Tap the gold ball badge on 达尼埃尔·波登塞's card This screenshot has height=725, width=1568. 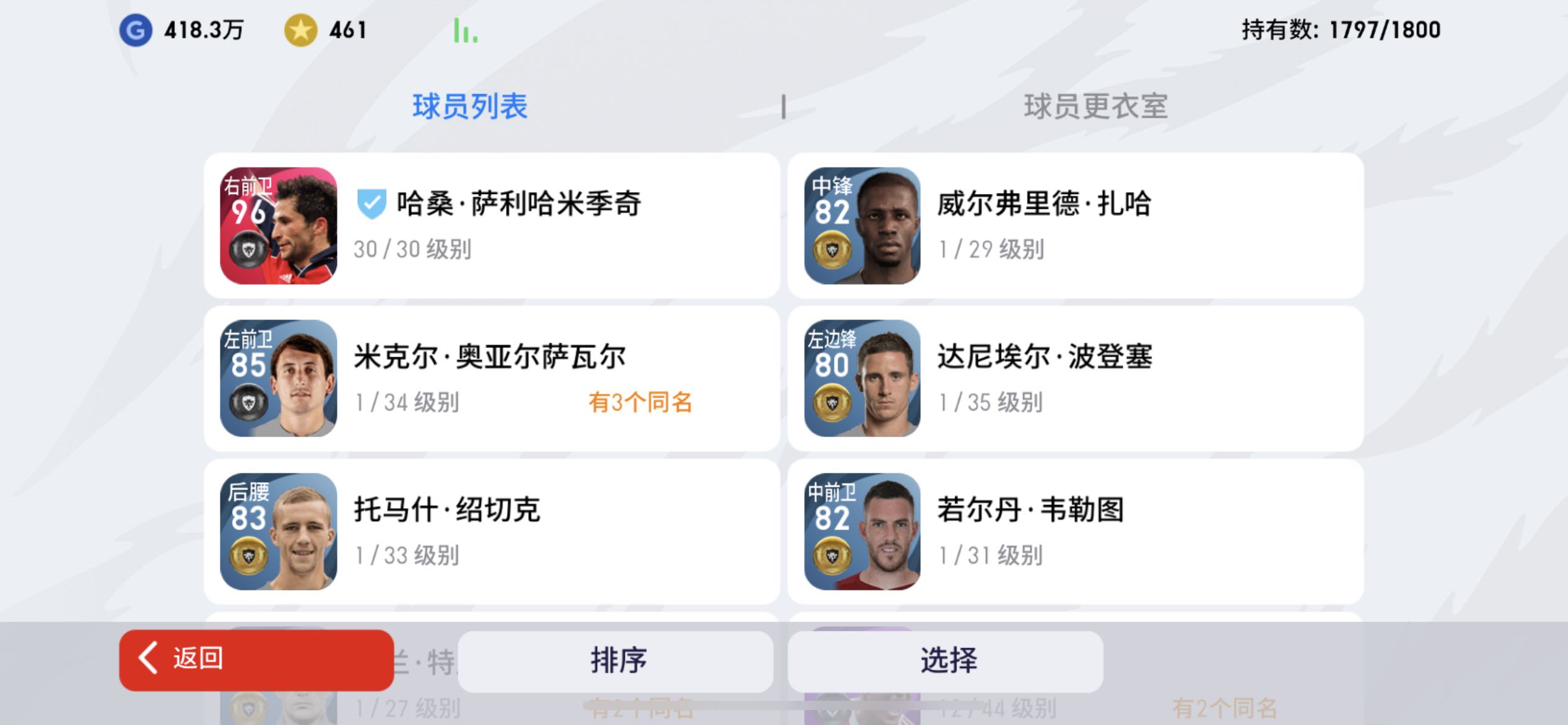click(x=832, y=403)
